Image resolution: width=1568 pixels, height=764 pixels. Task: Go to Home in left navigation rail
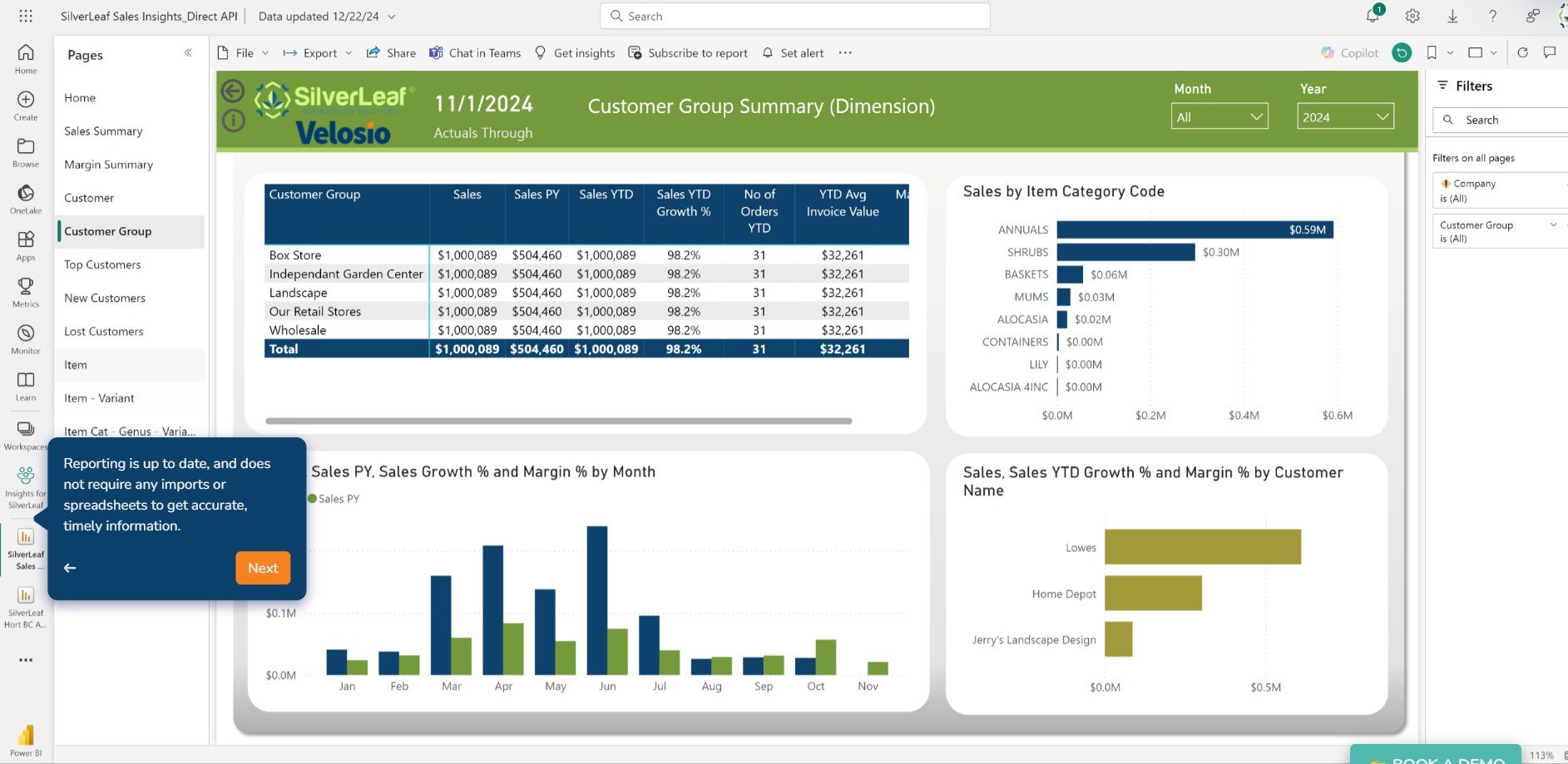[26, 58]
